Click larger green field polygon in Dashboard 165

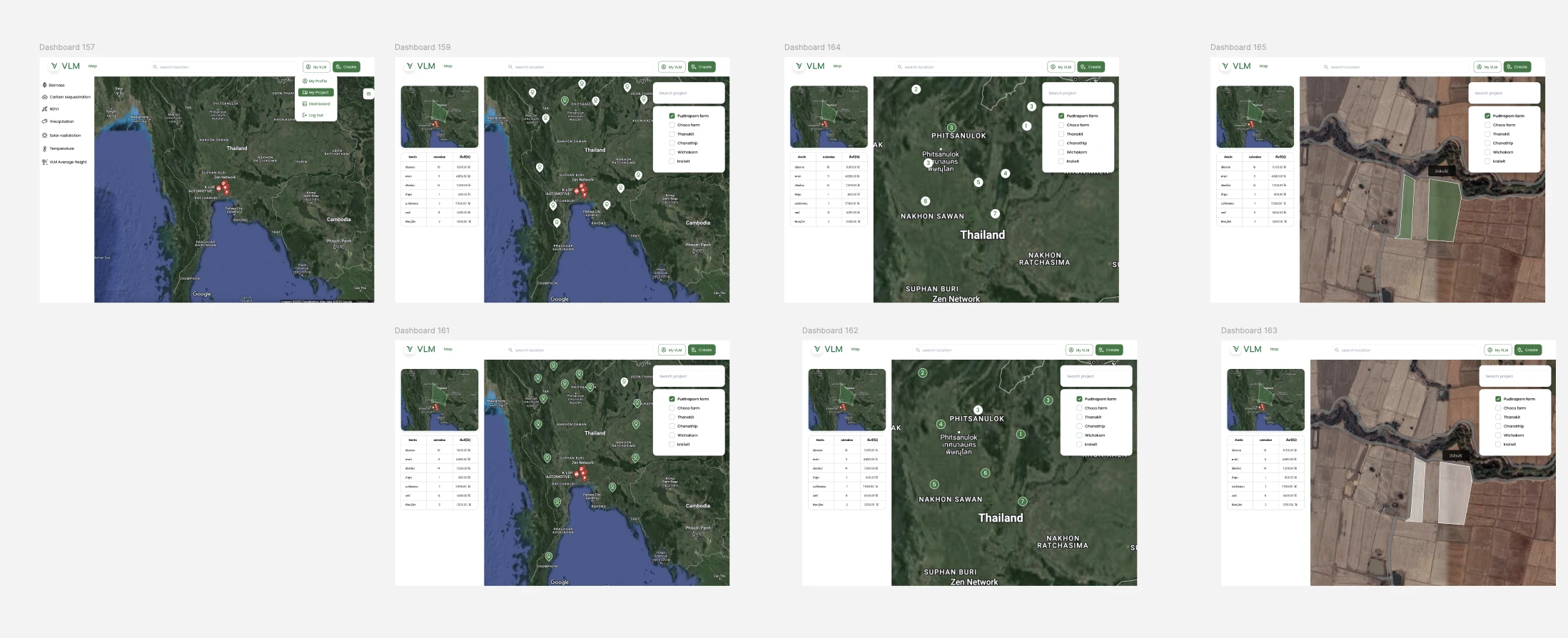1443,209
